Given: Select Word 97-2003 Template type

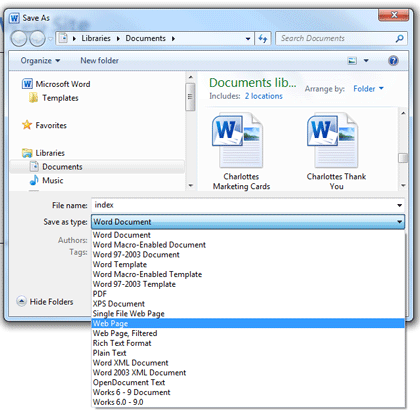Looking at the screenshot, I should 248,284.
